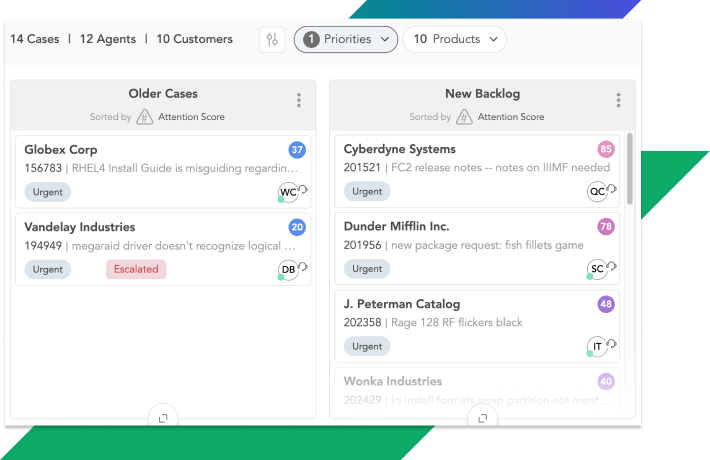
Task: Click the fish fillets game case description
Action: (x=487, y=245)
